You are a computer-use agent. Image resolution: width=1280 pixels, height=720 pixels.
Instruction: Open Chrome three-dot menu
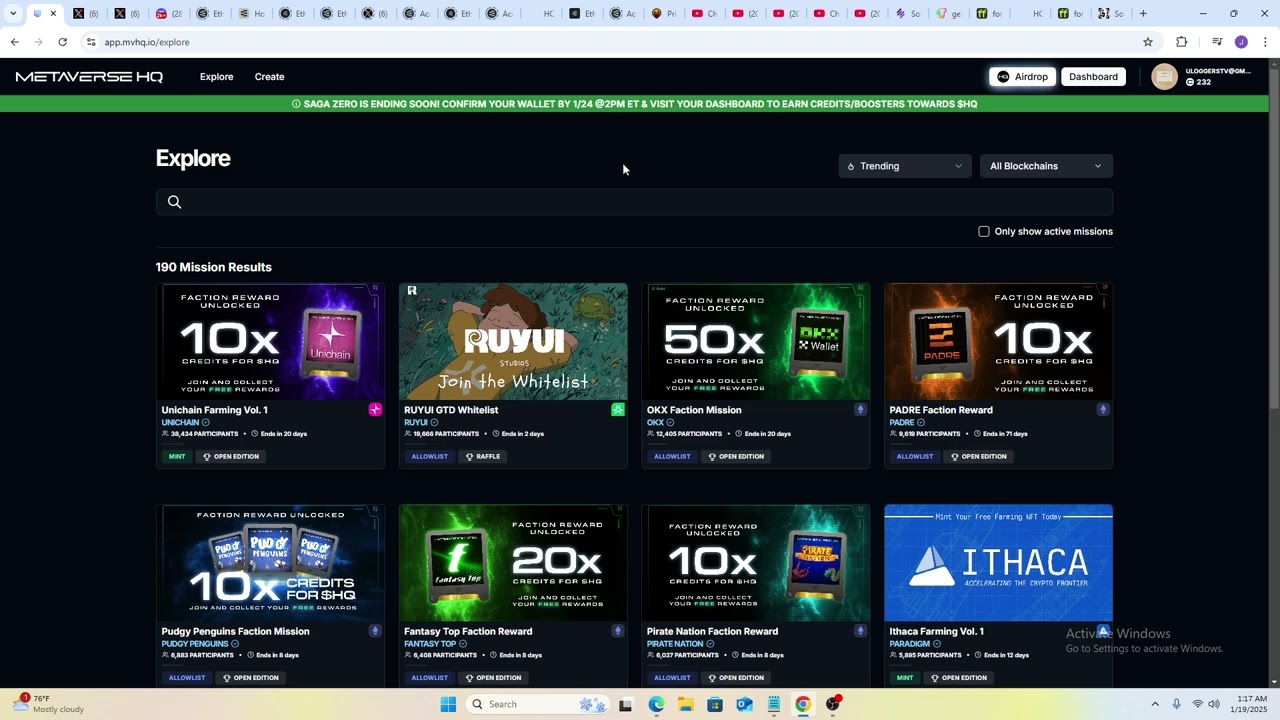(x=1265, y=42)
